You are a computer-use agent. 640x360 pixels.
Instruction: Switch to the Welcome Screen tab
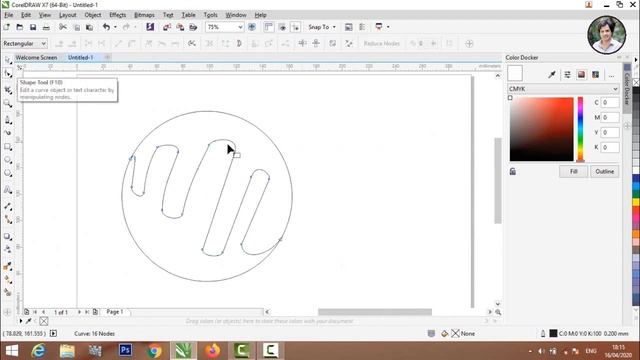coord(36,58)
